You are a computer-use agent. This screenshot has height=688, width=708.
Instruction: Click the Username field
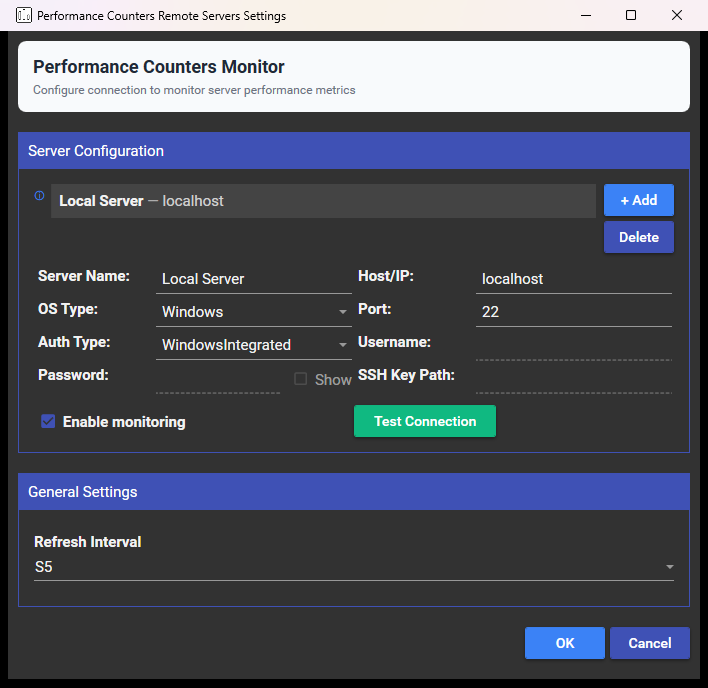[x=574, y=346]
